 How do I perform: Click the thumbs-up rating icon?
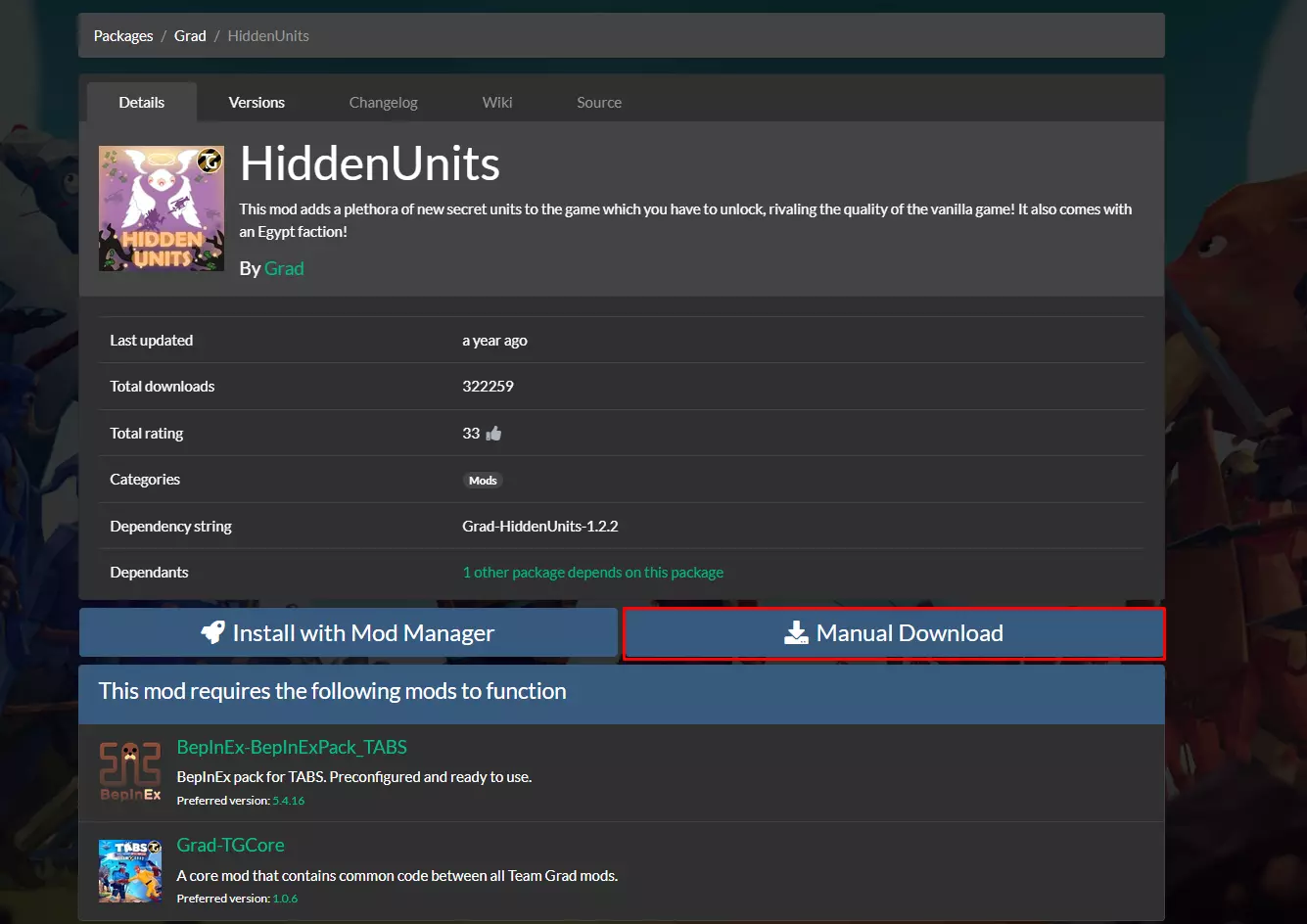[x=493, y=433]
